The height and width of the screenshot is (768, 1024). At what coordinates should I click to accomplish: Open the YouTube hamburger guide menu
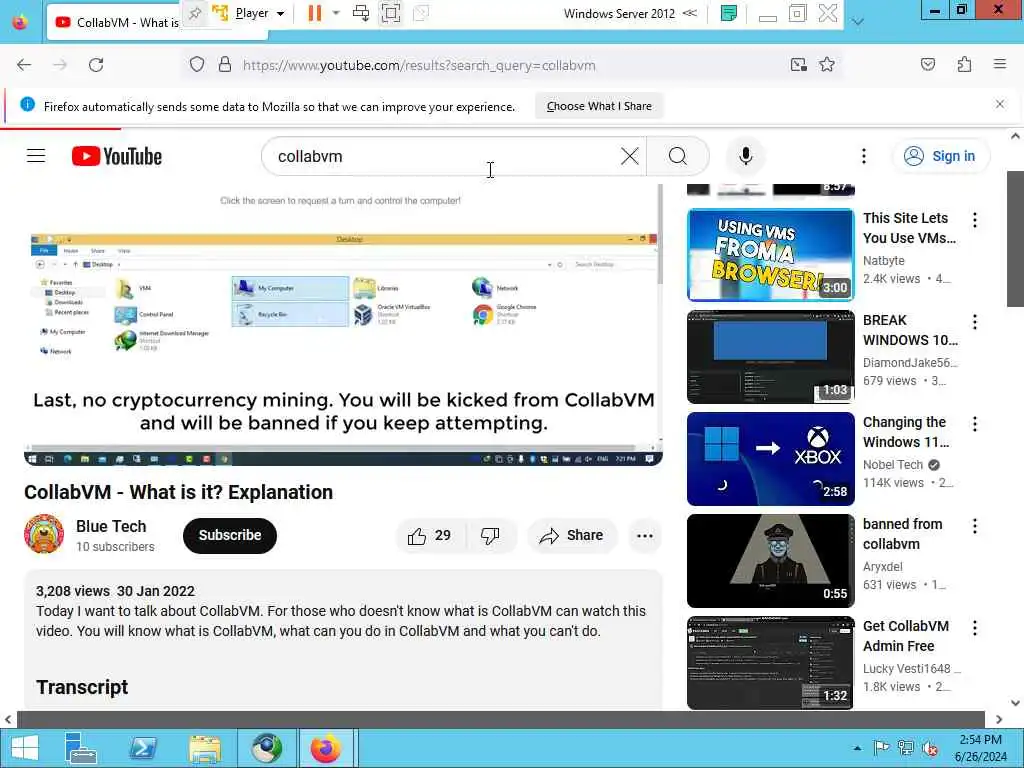36,156
